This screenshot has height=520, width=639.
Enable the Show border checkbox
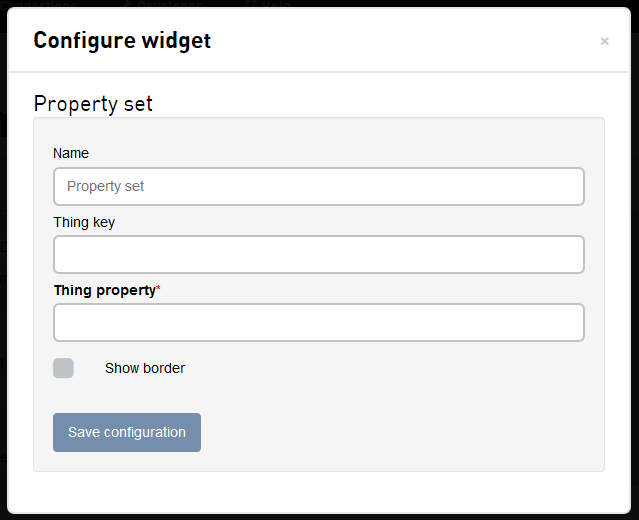click(63, 368)
